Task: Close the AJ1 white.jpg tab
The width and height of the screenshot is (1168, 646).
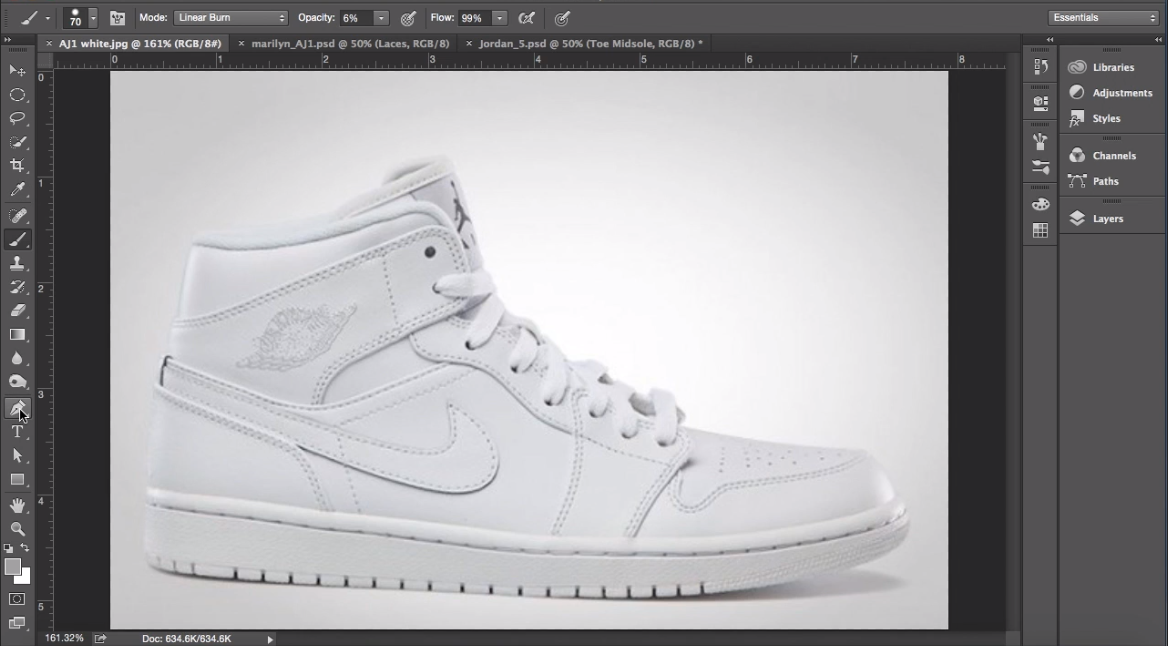Action: pyautogui.click(x=49, y=43)
